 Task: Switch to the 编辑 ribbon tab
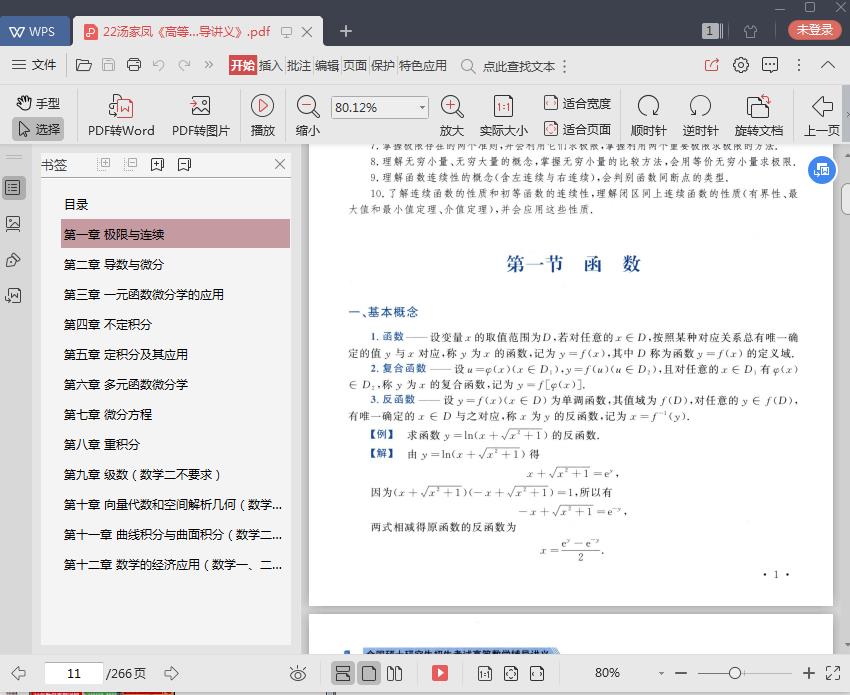coord(327,66)
